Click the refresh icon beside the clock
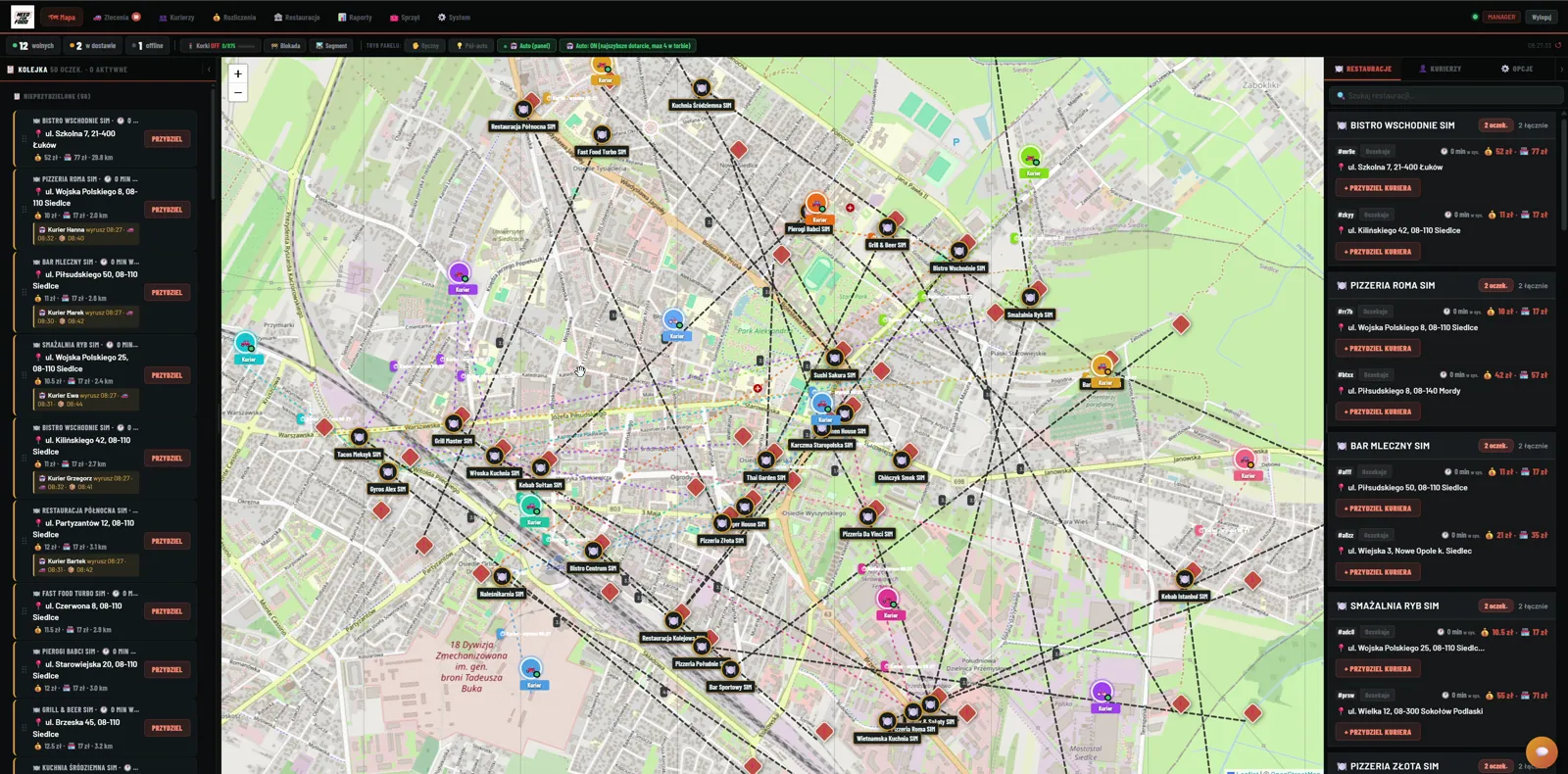This screenshot has width=1568, height=774. [x=1558, y=45]
